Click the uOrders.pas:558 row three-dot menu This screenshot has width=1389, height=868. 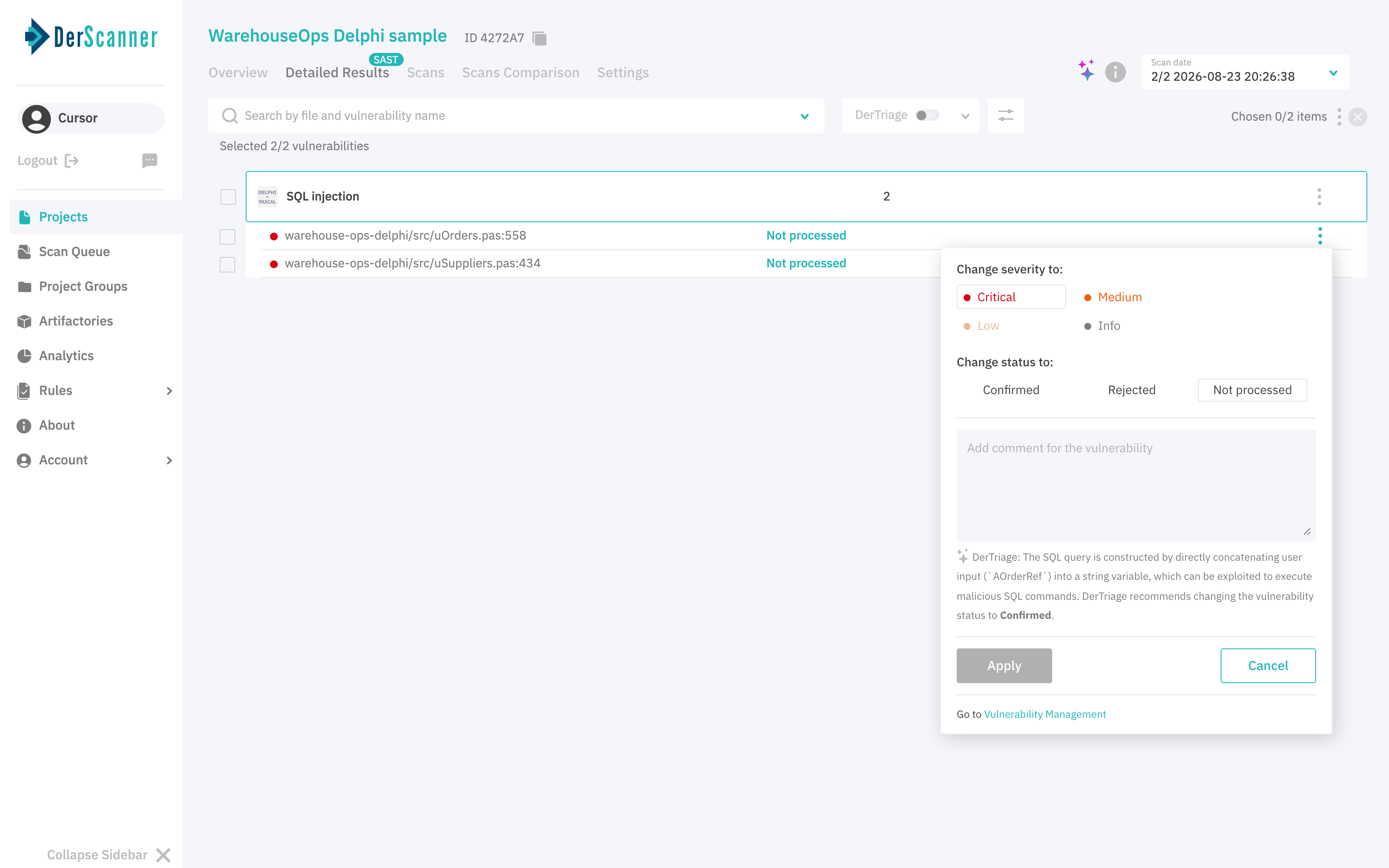[x=1320, y=235]
